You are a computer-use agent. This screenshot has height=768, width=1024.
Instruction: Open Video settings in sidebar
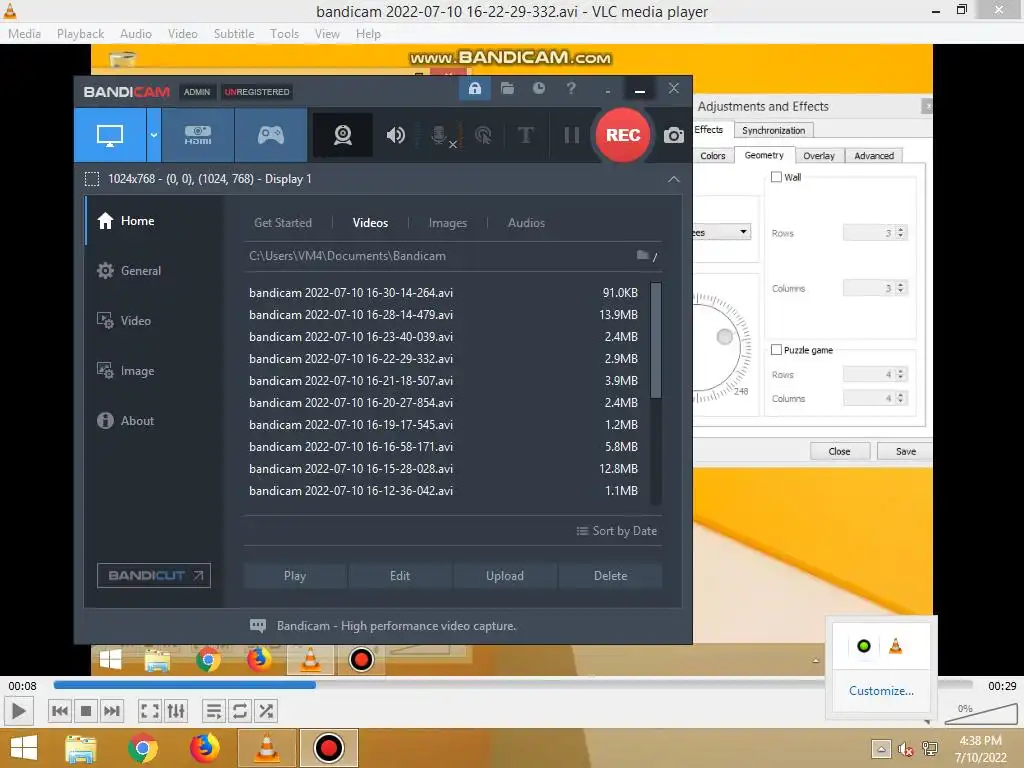click(x=124, y=321)
